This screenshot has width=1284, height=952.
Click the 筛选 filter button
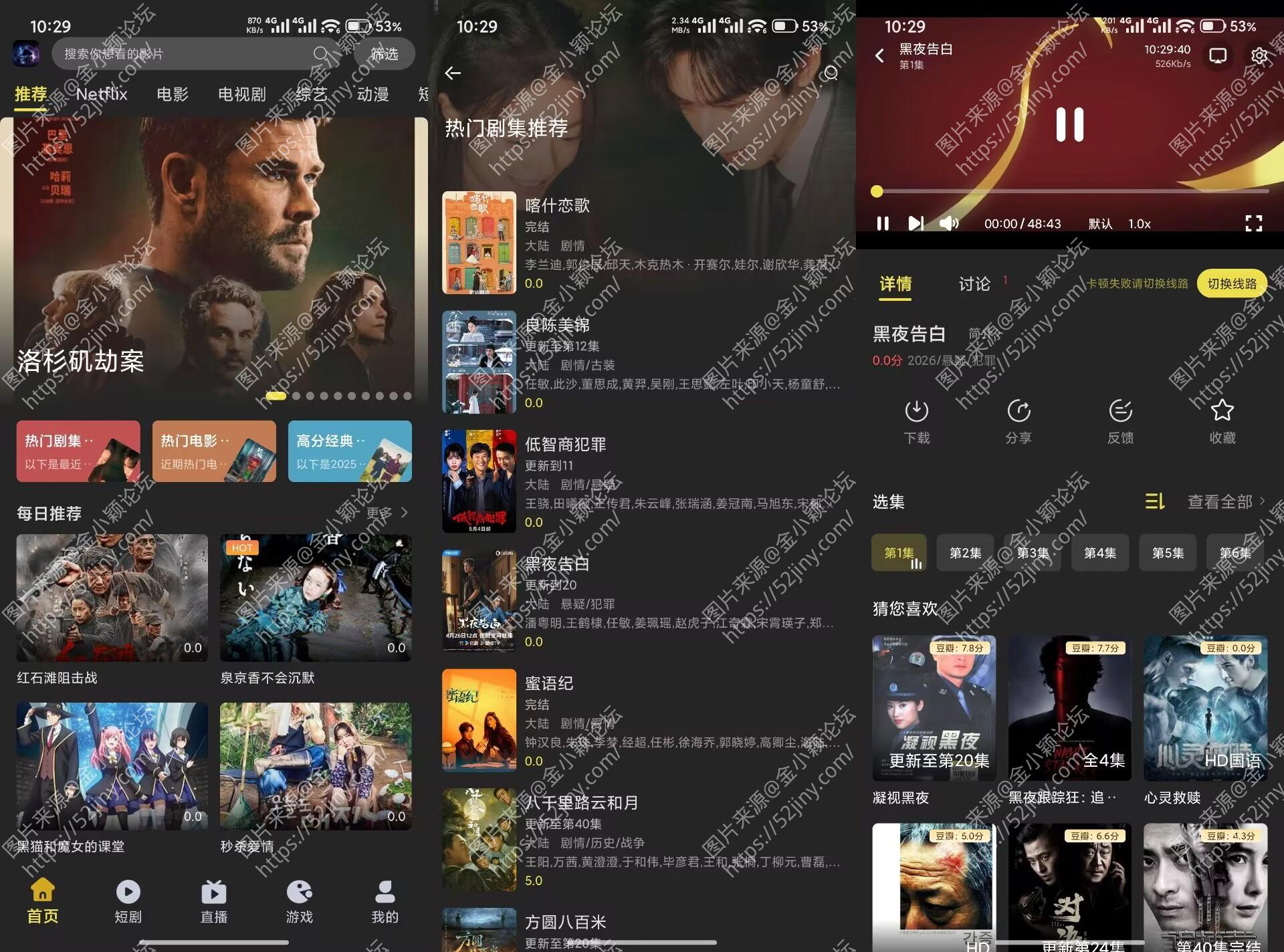[384, 53]
